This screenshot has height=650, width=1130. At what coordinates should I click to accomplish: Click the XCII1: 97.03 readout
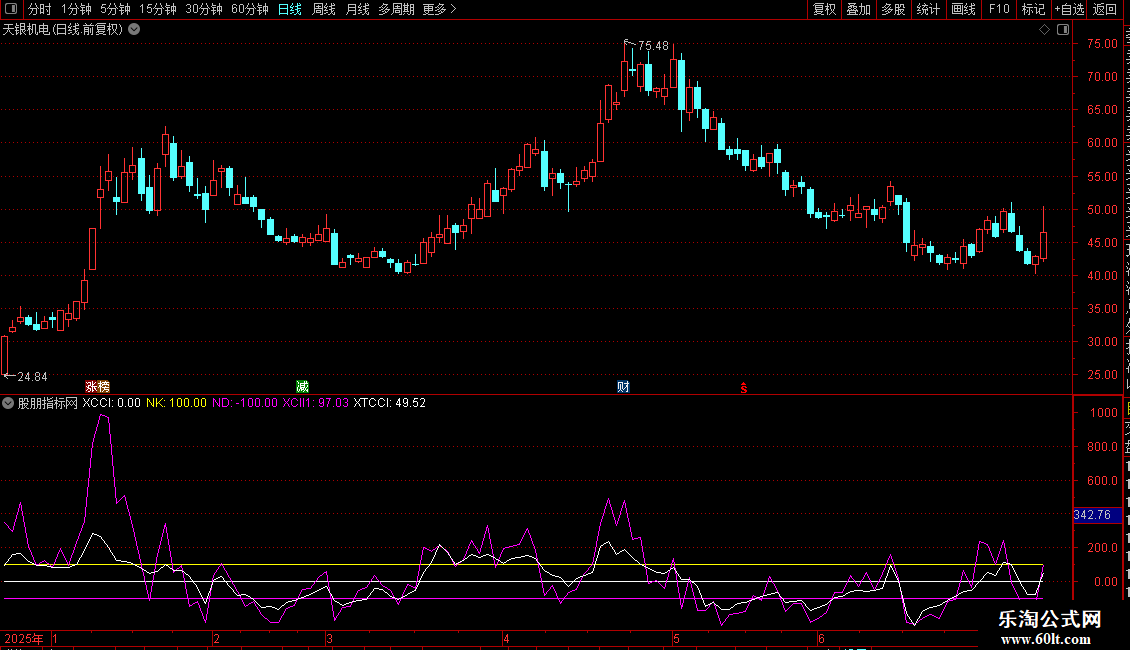[x=315, y=404]
